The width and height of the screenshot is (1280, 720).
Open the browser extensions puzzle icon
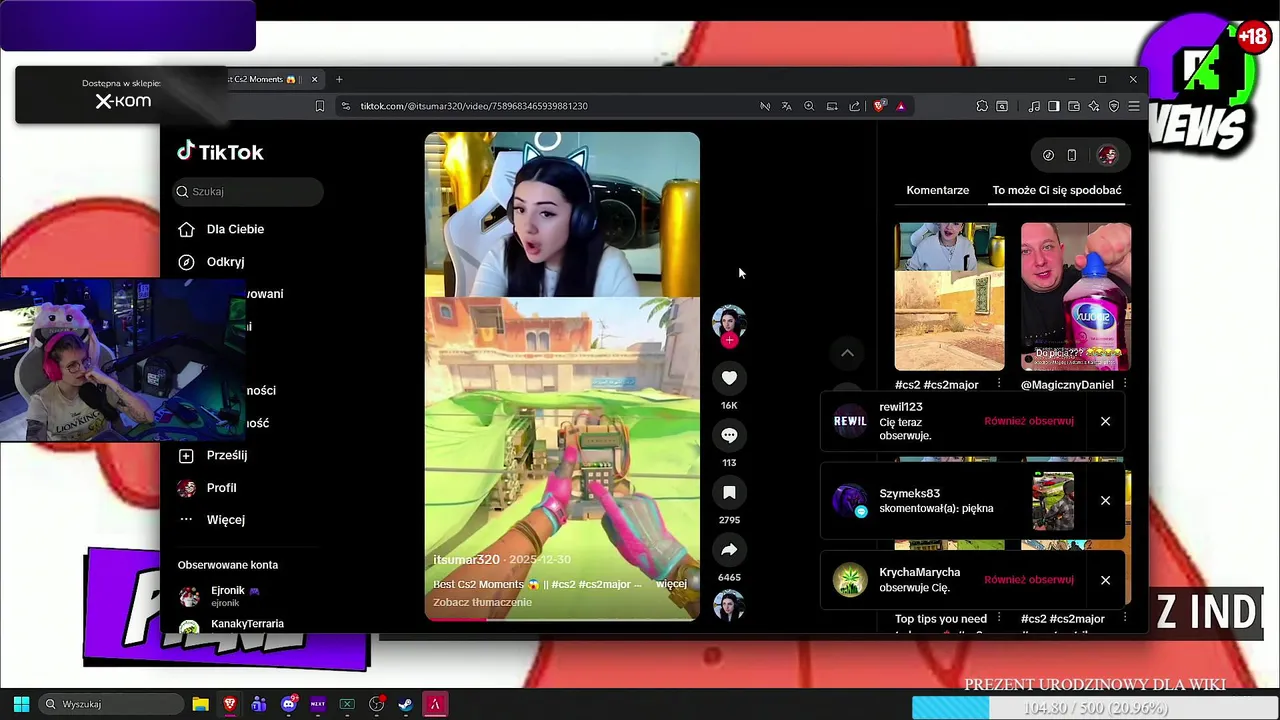pos(982,106)
